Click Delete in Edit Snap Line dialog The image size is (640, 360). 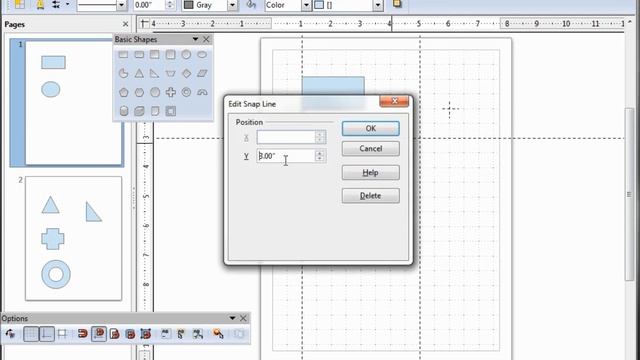click(x=371, y=196)
